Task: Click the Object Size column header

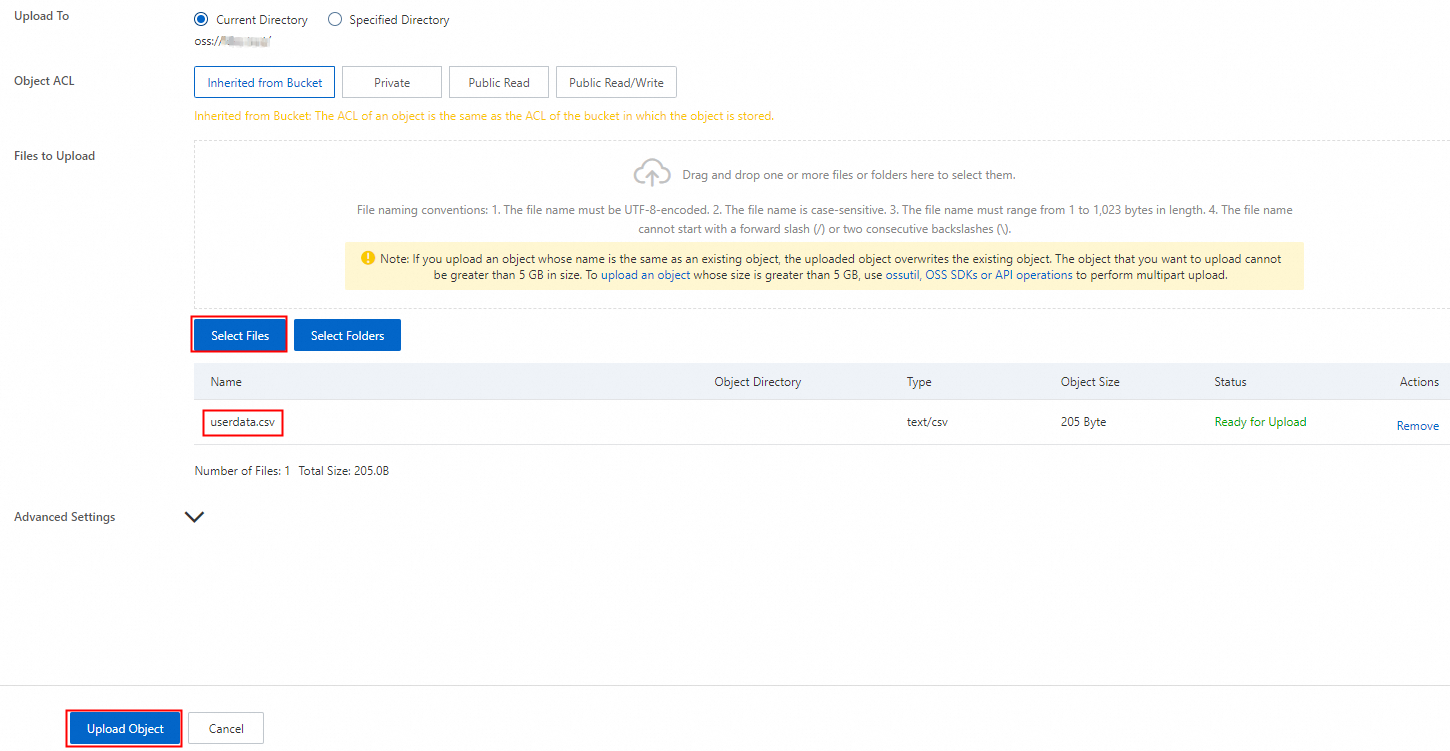Action: coord(1090,382)
